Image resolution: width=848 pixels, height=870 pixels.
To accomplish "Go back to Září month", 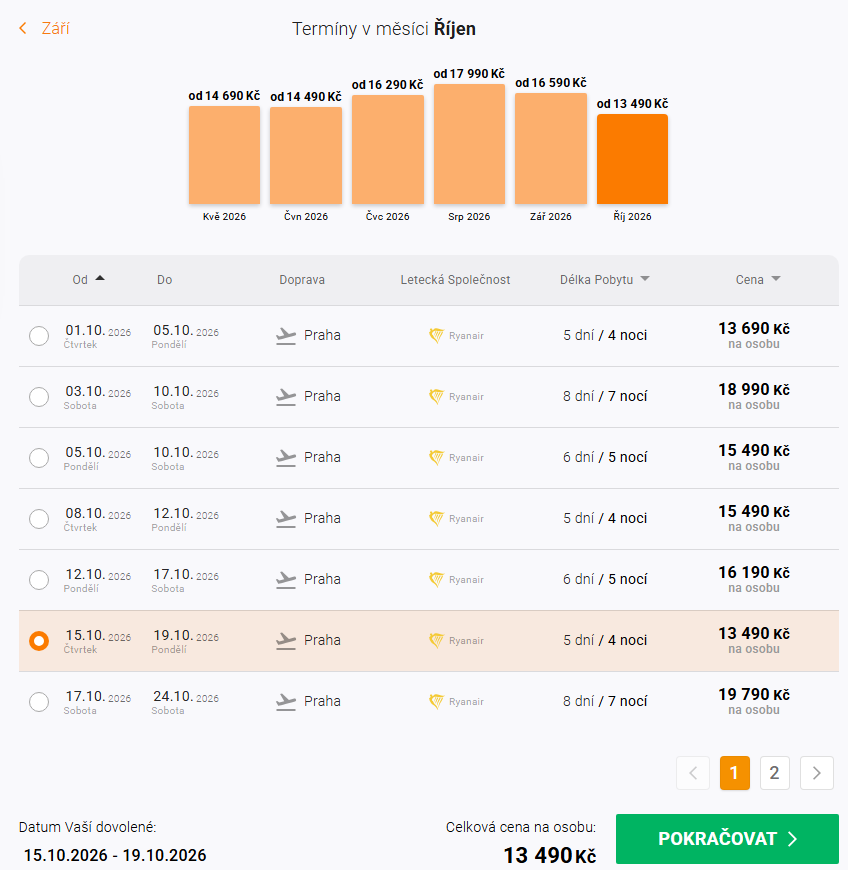I will coord(45,29).
